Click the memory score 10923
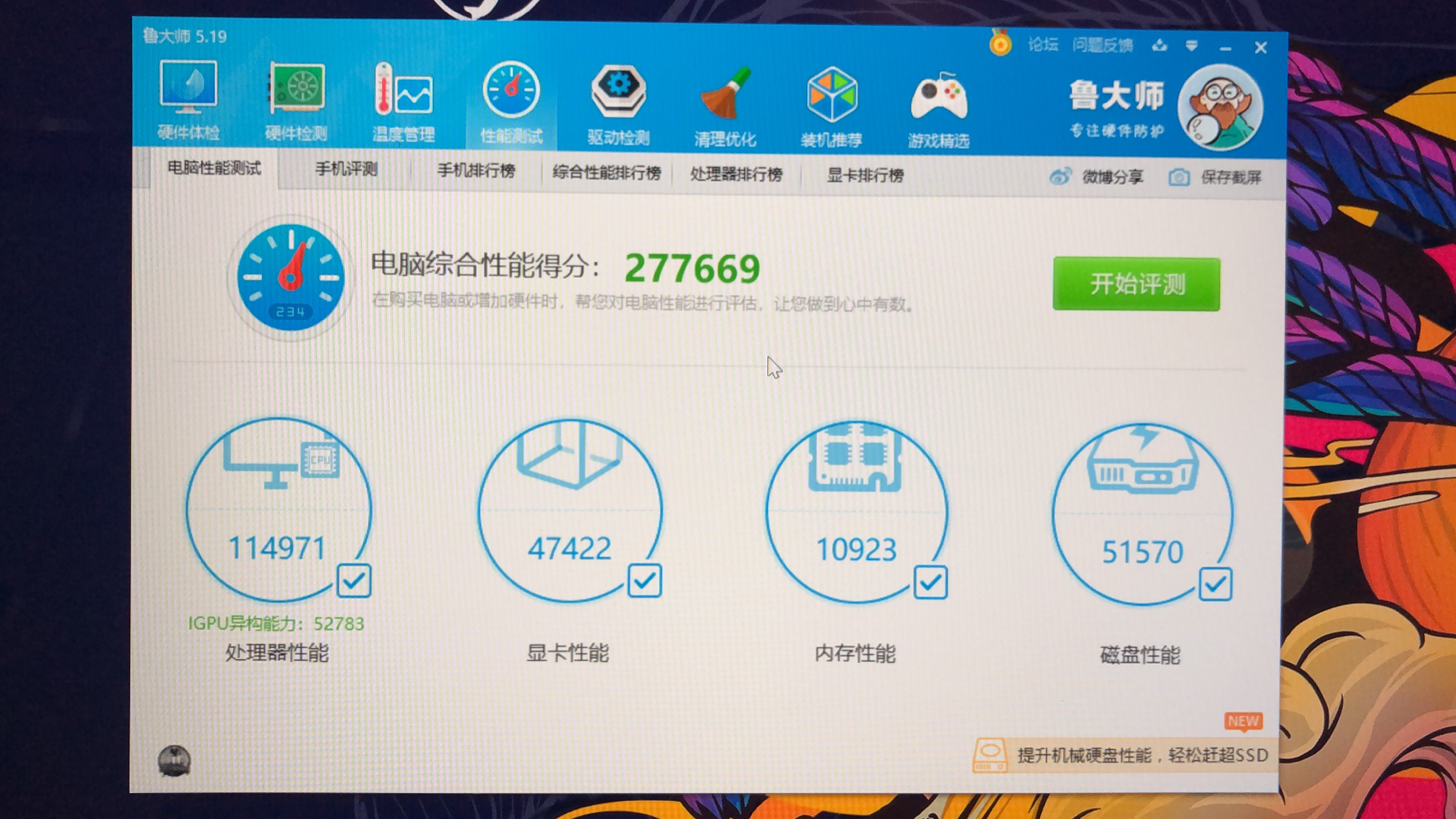Screen dimensions: 1456x819 (x=856, y=550)
